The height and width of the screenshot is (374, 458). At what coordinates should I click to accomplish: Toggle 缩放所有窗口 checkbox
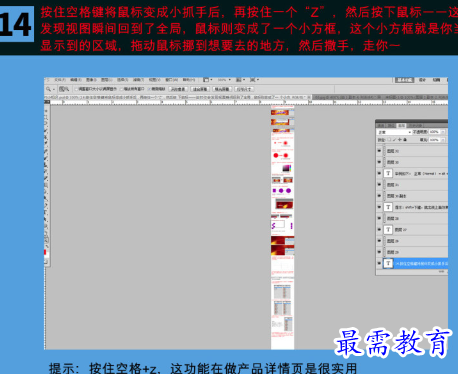click(x=121, y=89)
